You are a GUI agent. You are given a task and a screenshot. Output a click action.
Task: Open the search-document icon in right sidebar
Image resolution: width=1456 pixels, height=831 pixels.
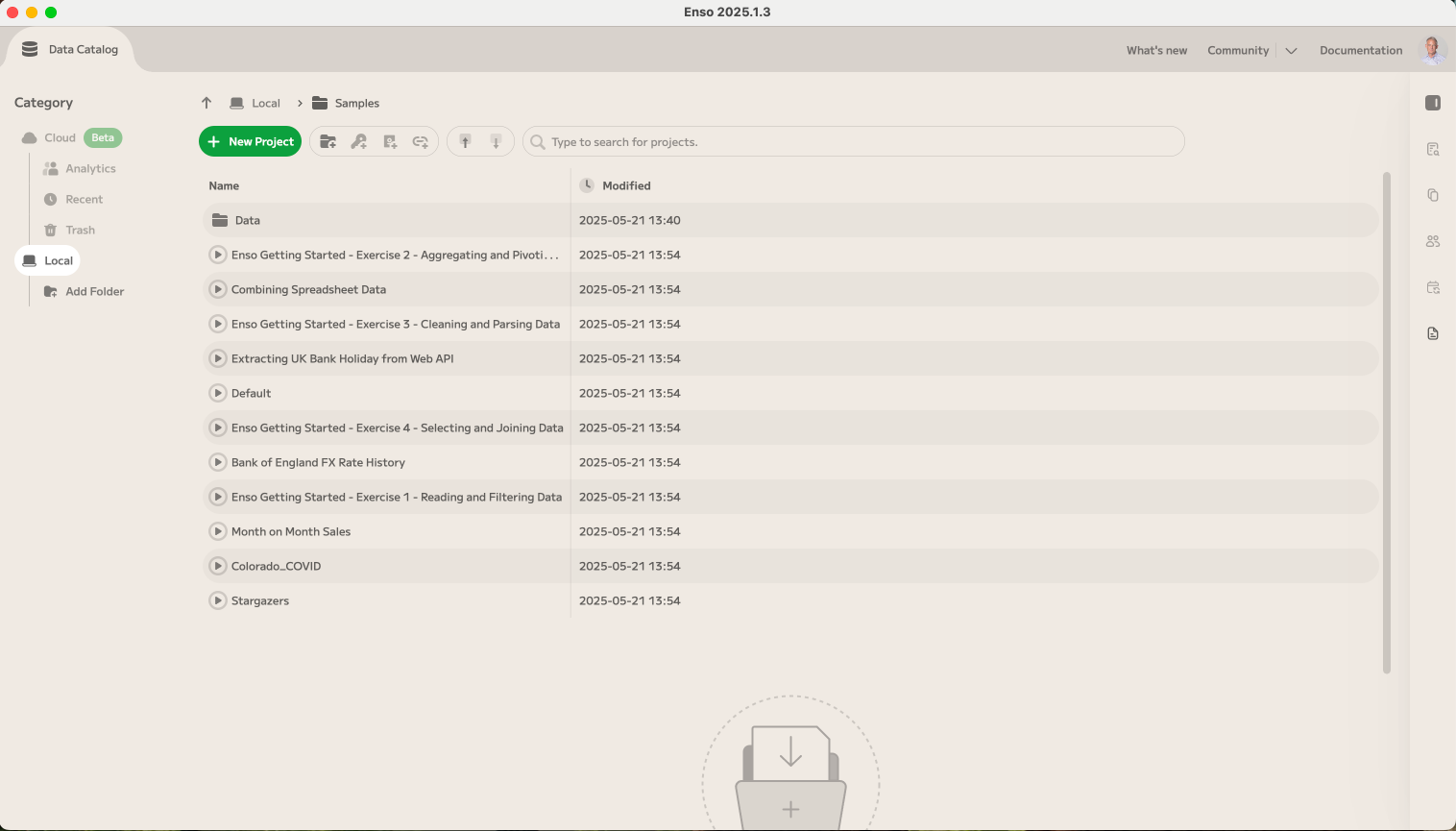(1433, 149)
